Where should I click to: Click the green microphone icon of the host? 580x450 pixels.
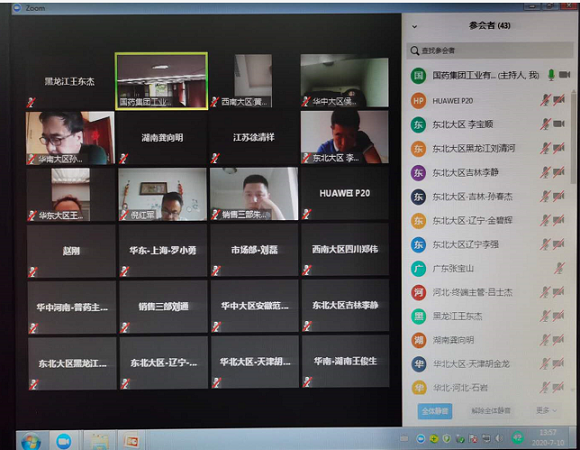(x=551, y=75)
